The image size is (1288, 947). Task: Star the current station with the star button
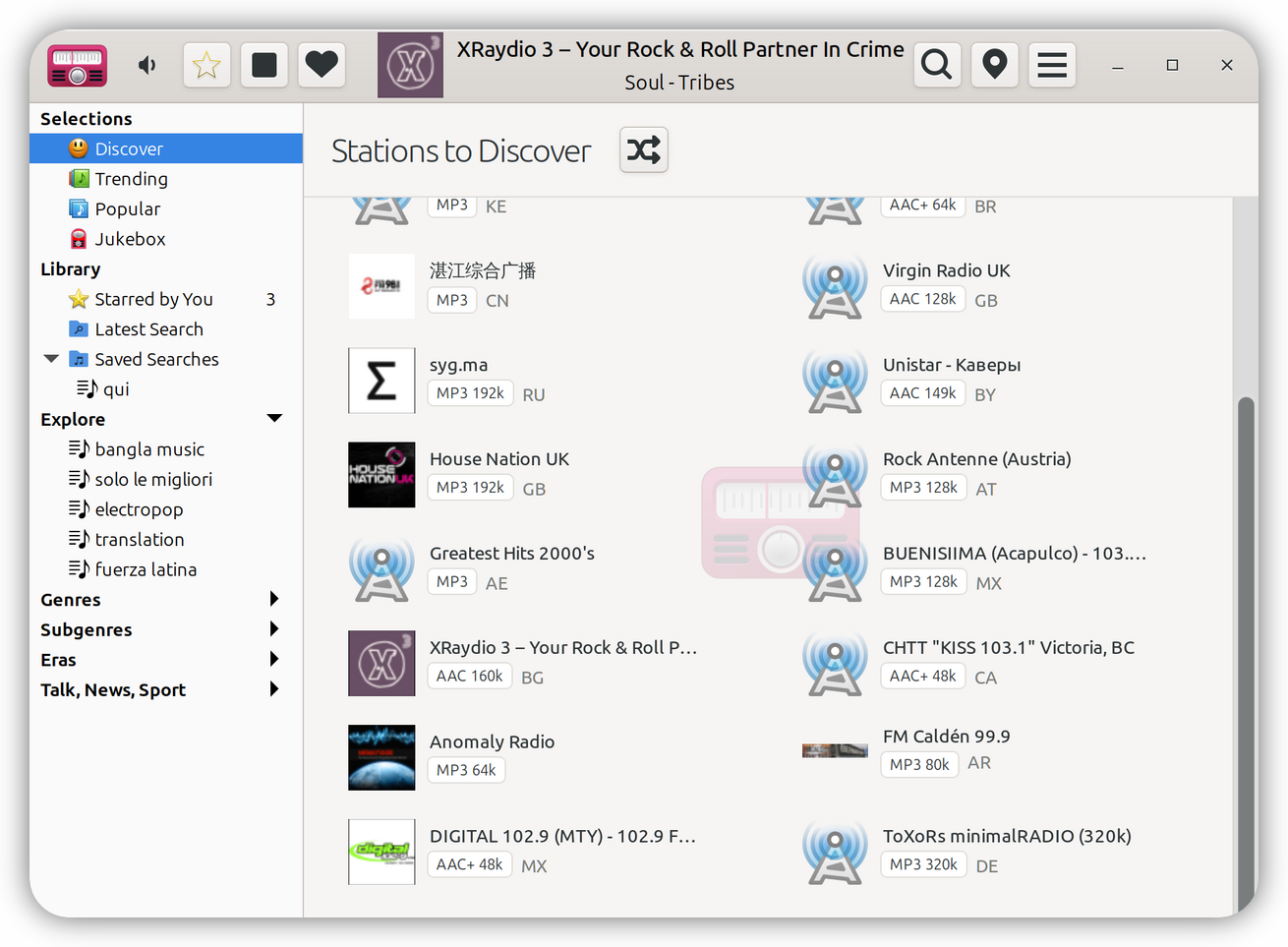click(x=206, y=65)
